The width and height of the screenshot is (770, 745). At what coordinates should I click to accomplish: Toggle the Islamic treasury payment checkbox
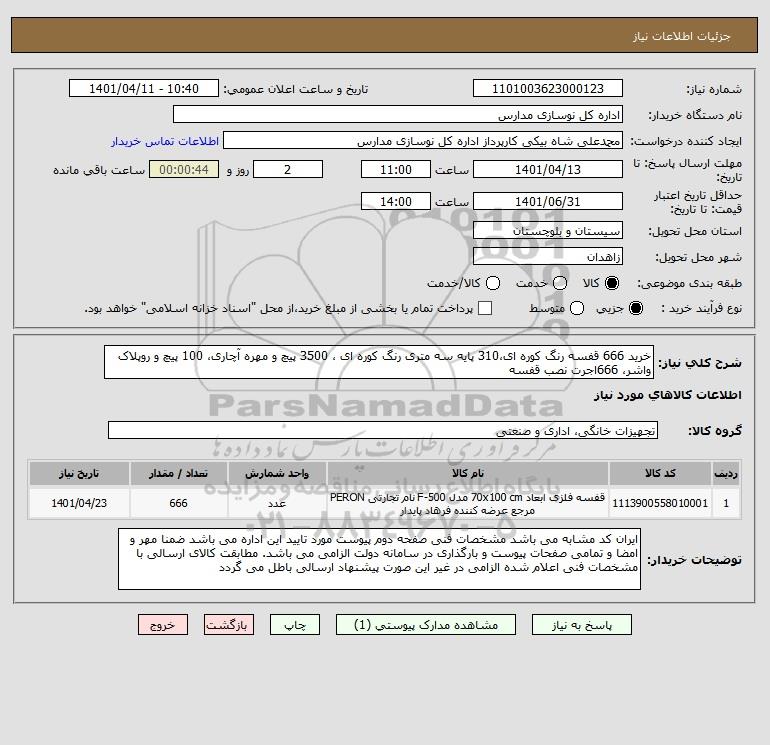tap(485, 308)
